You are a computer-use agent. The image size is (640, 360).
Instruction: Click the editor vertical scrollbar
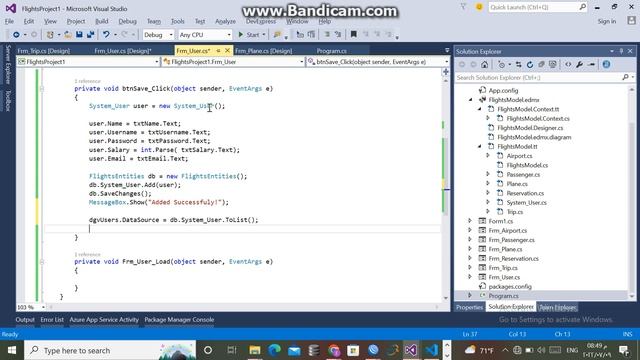point(446,188)
